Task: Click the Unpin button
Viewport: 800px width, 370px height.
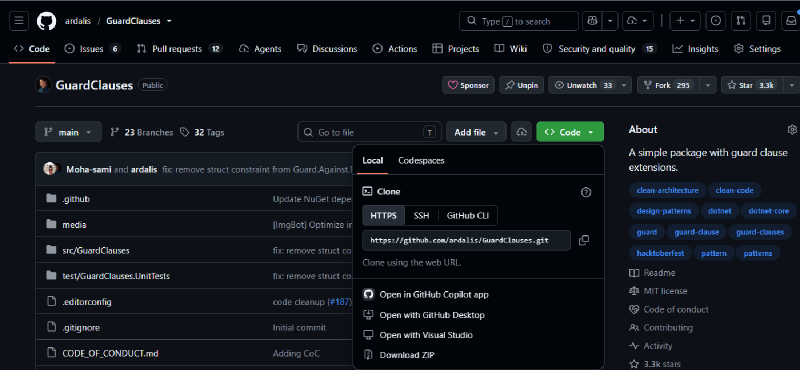Action: 521,85
